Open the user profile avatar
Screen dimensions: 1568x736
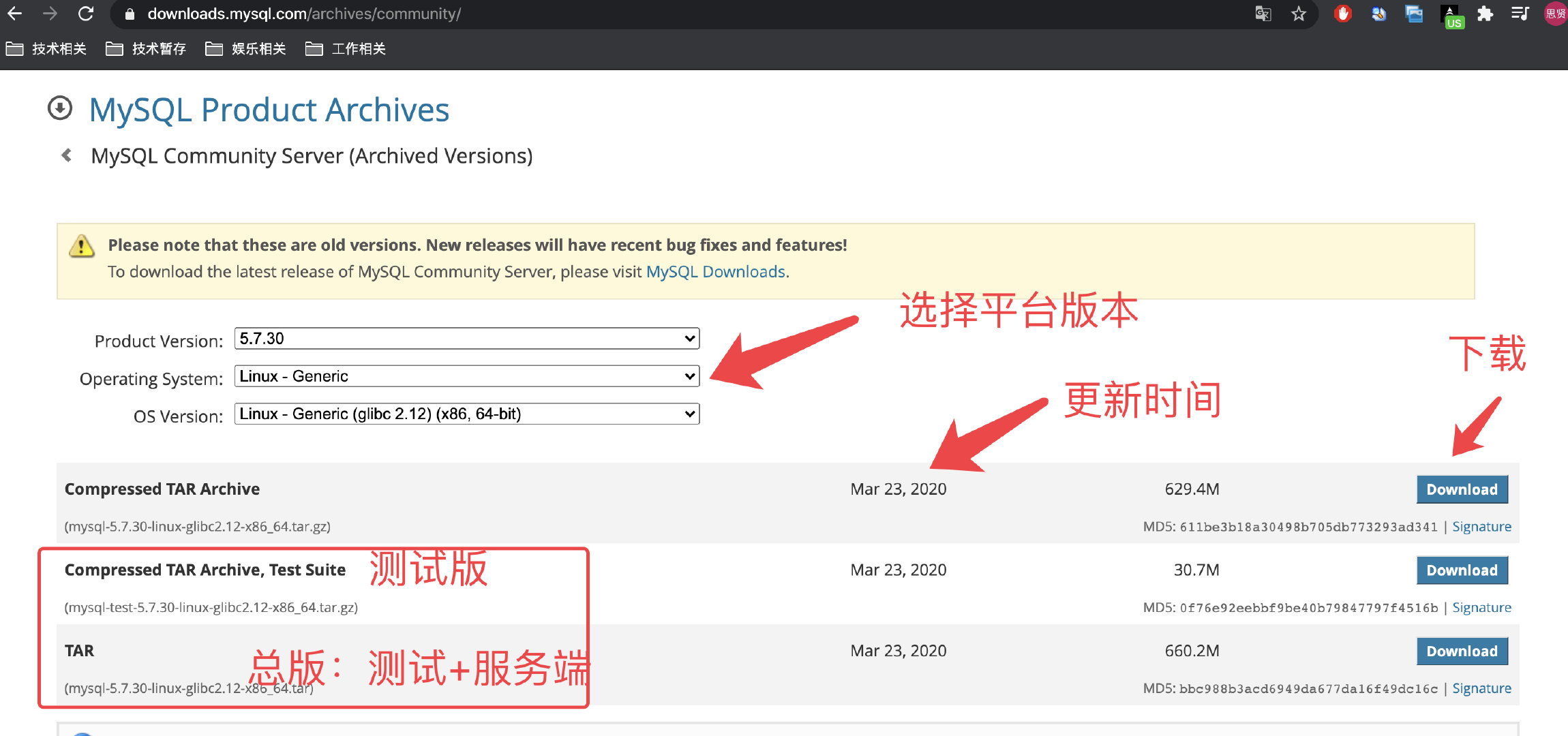pyautogui.click(x=1556, y=14)
